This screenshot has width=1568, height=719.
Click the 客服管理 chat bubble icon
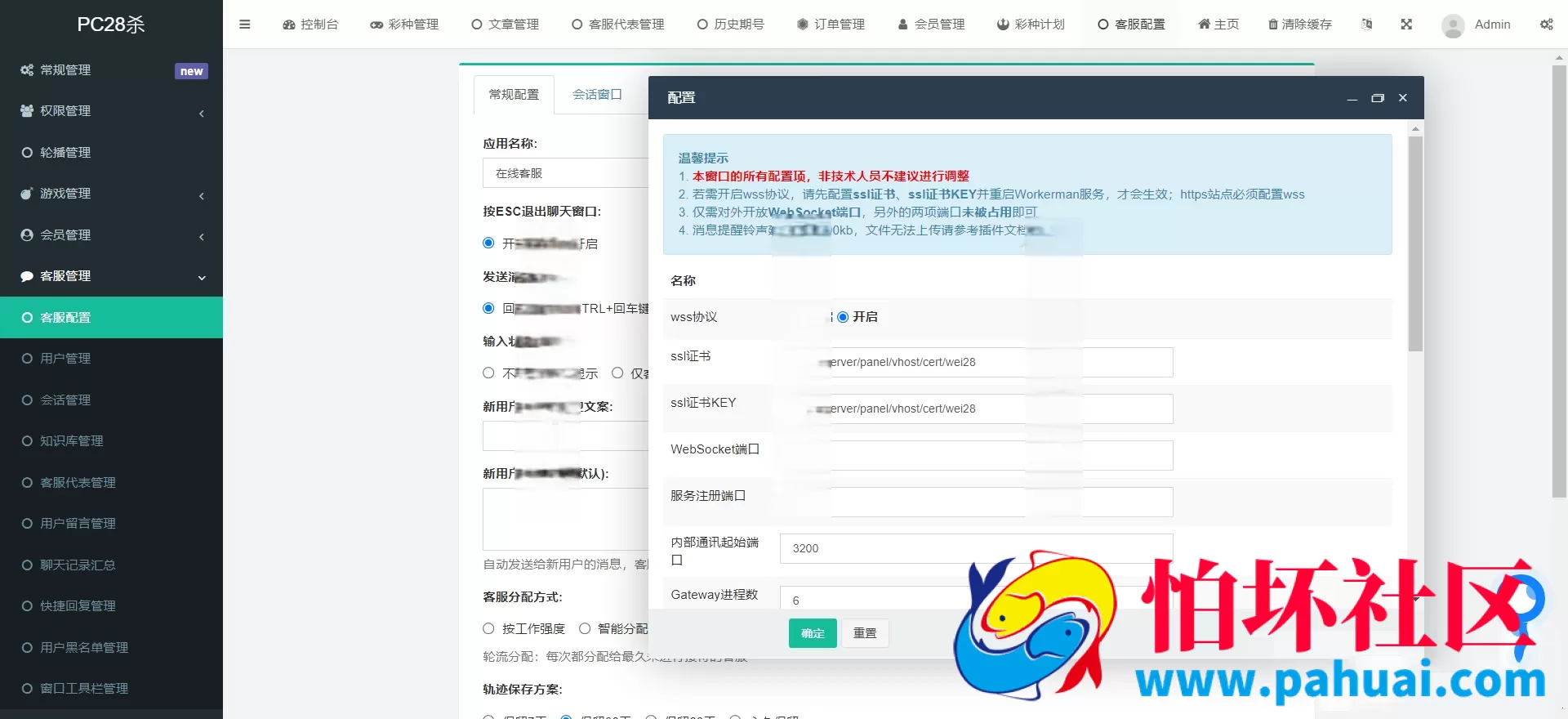(27, 276)
